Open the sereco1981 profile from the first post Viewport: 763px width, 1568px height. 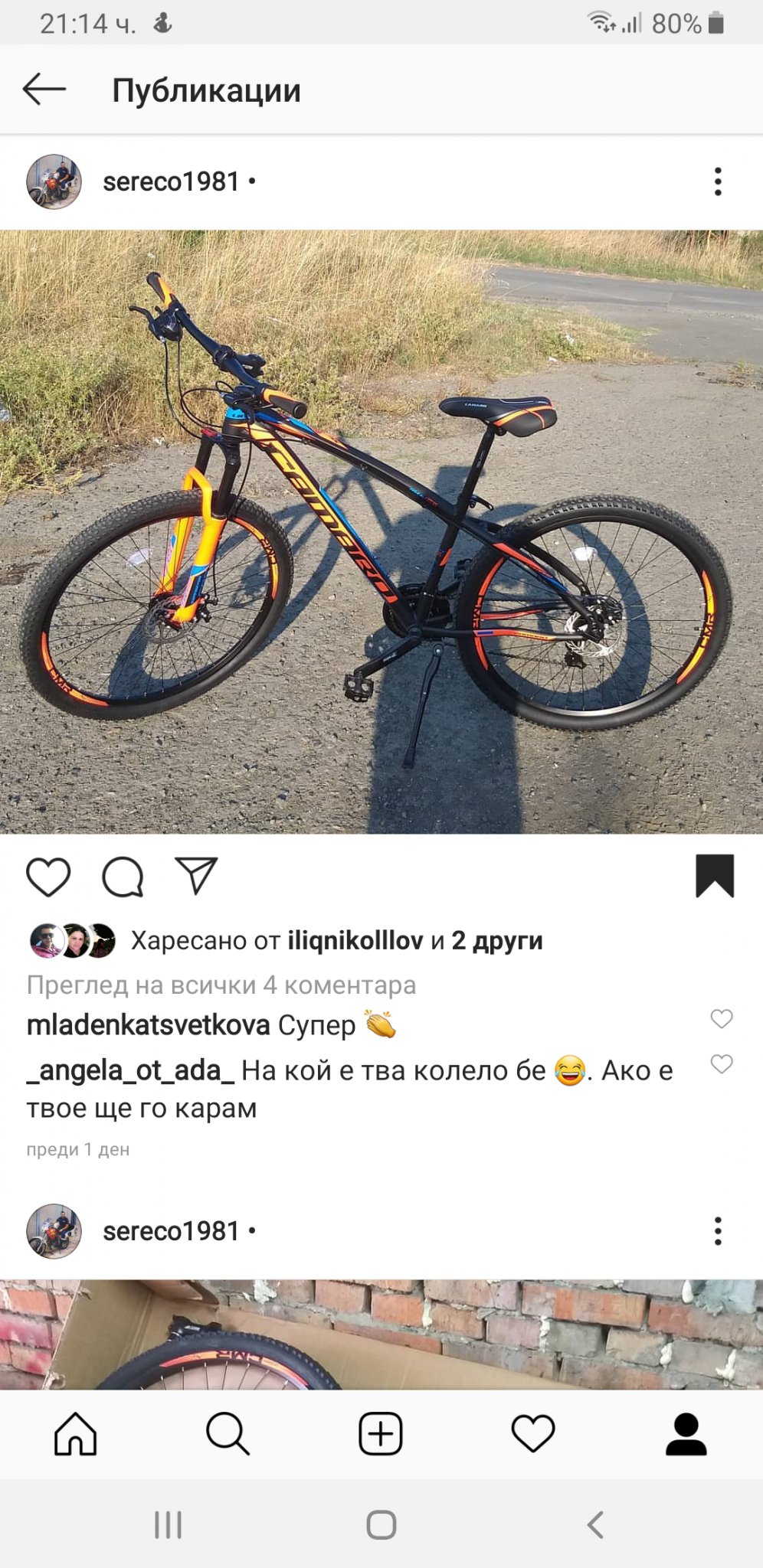click(x=171, y=181)
